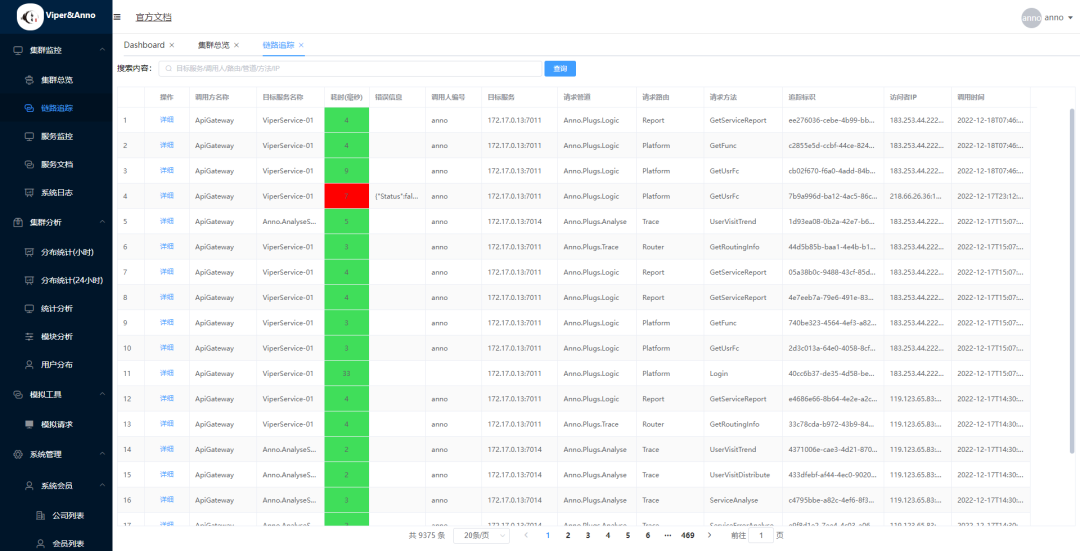Click trace ID ee276036-cebe-4b99 cell
Viewport: 1080px width, 551px height.
tap(833, 120)
